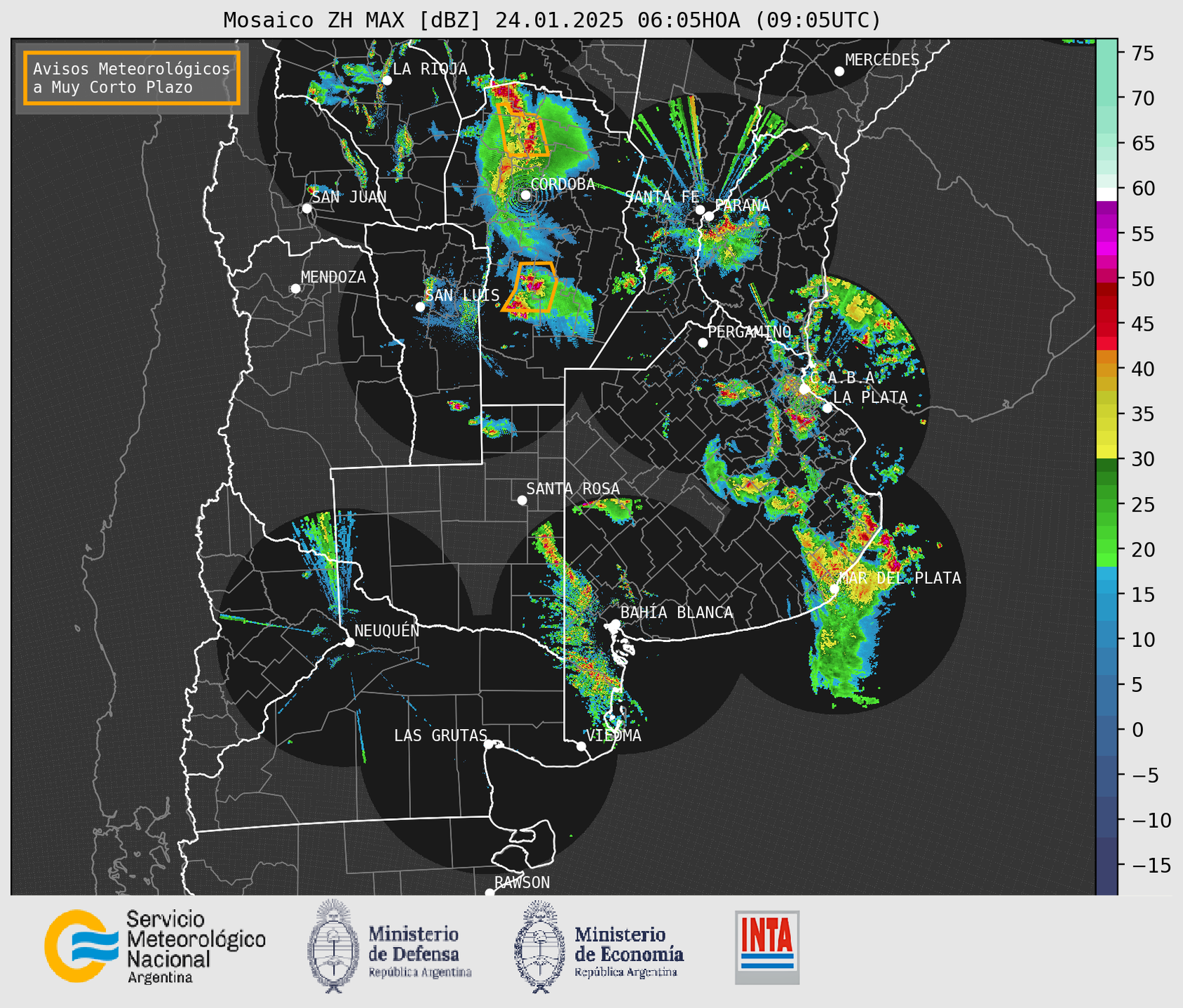
Task: Click the green 25 dBZ band on colorbar
Action: point(1107,504)
